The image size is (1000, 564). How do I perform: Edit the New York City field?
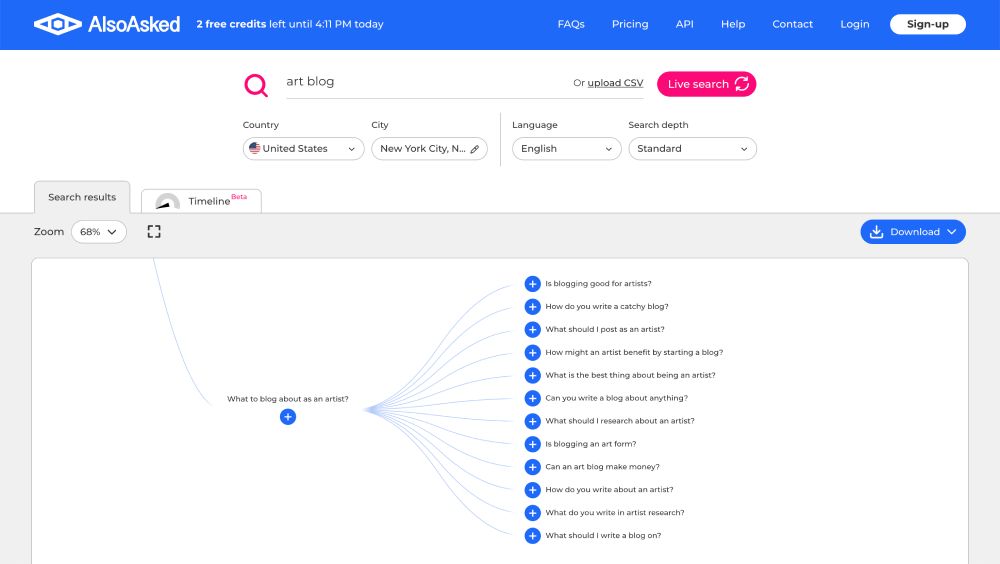tap(429, 149)
